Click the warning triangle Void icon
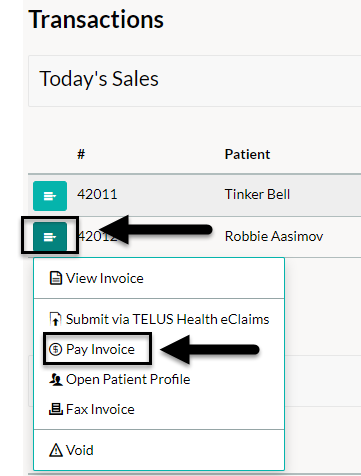361x476 pixels. (x=56, y=450)
